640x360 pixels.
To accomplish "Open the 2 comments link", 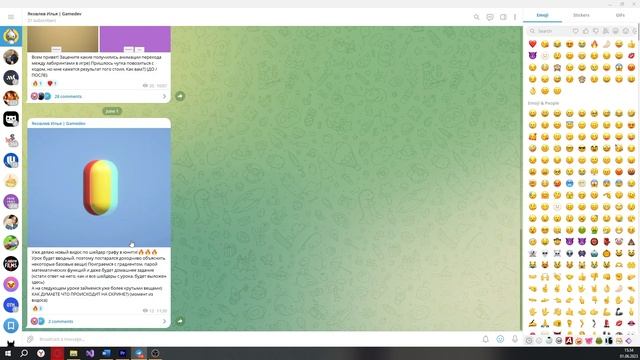I will click(x=60, y=321).
